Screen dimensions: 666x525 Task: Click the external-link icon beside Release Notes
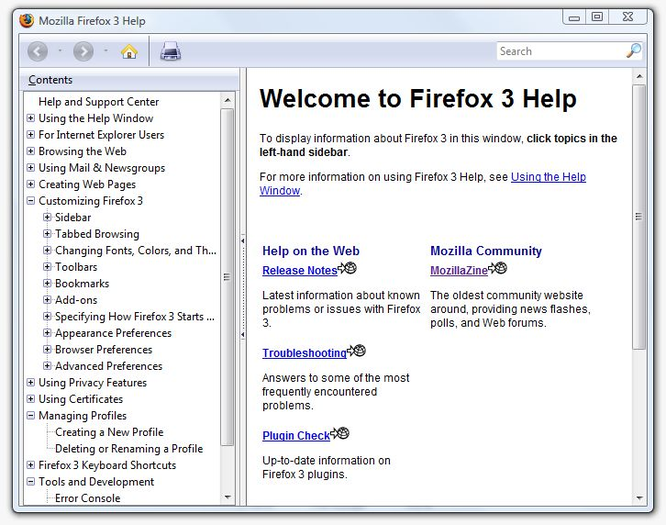[347, 268]
